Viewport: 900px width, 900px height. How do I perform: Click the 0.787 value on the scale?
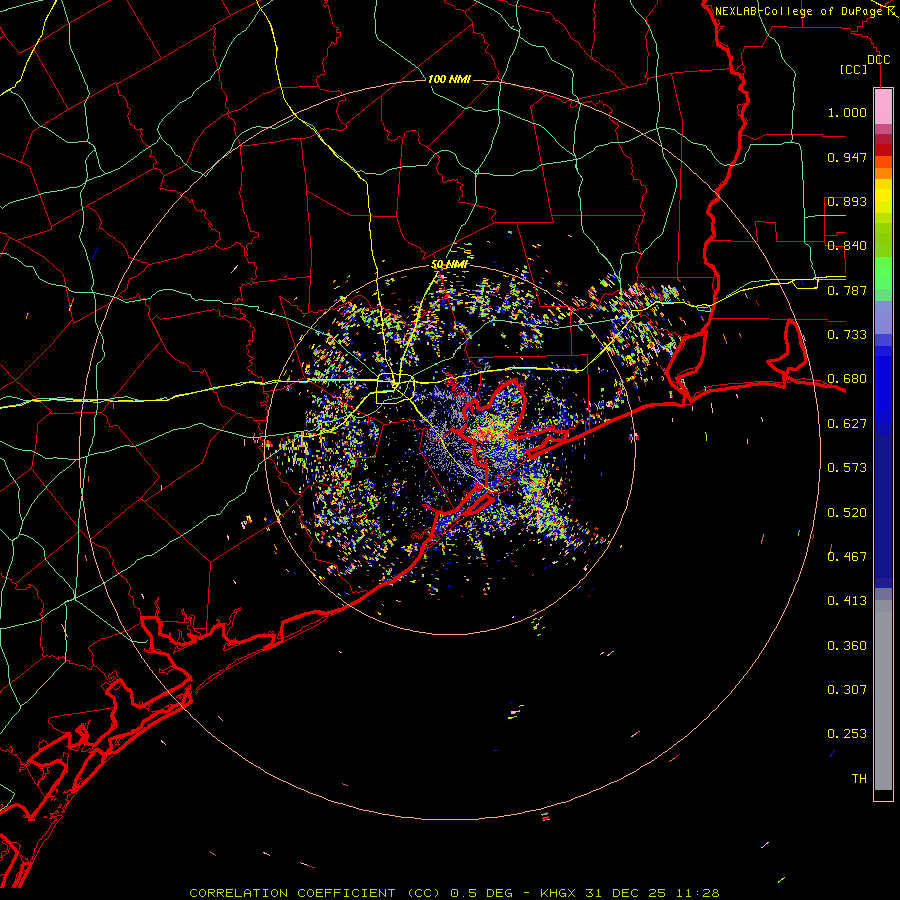847,290
